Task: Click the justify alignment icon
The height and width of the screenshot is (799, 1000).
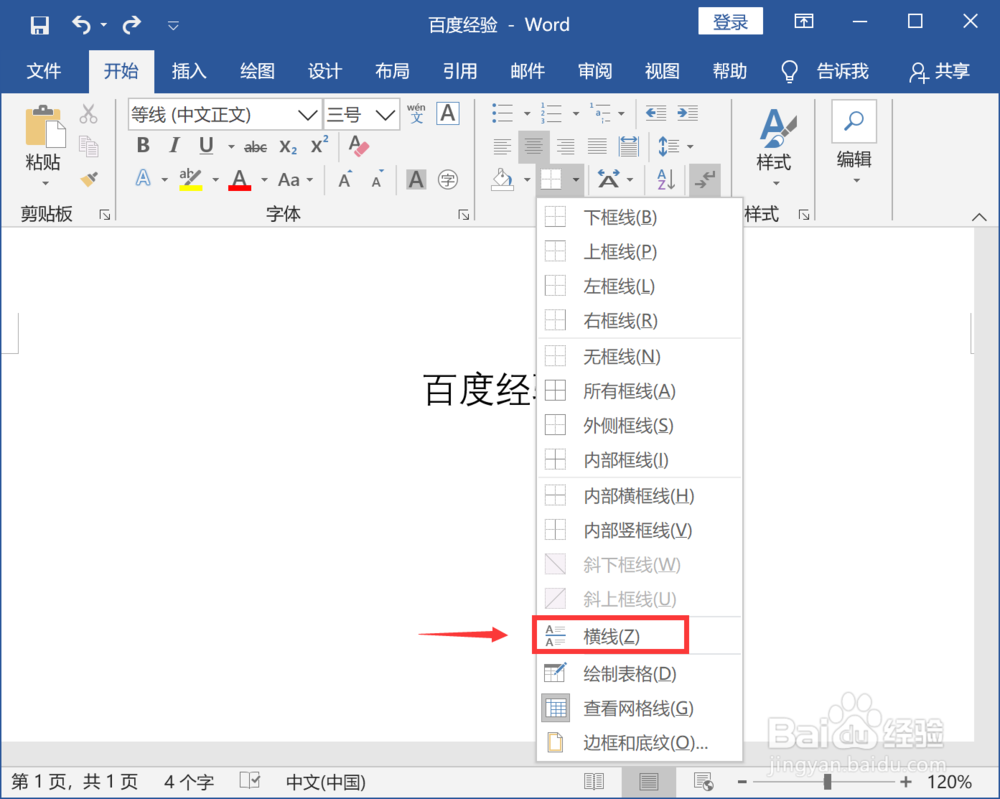Action: point(597,147)
